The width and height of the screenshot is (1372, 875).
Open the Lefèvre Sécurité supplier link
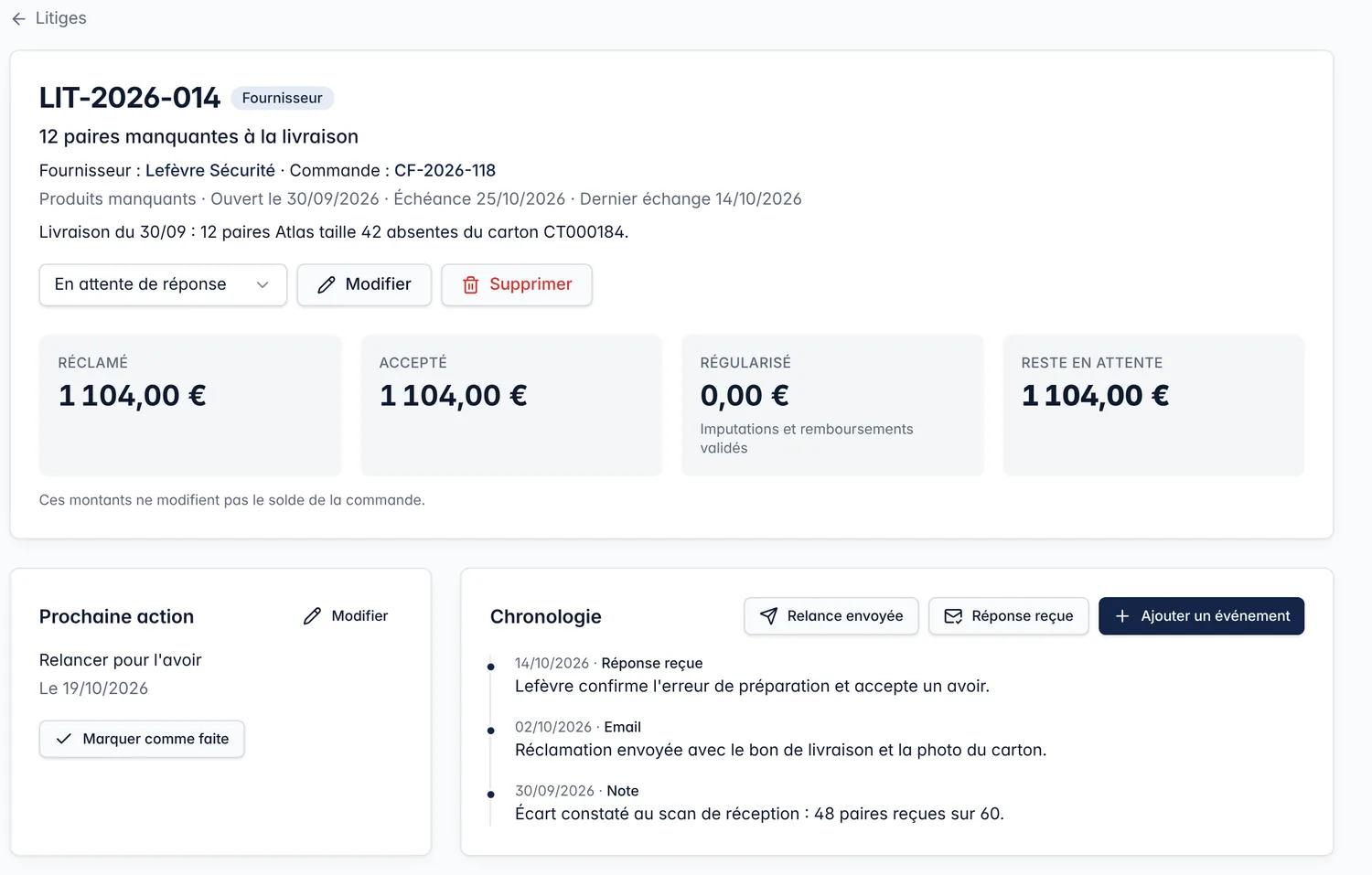[x=210, y=171]
